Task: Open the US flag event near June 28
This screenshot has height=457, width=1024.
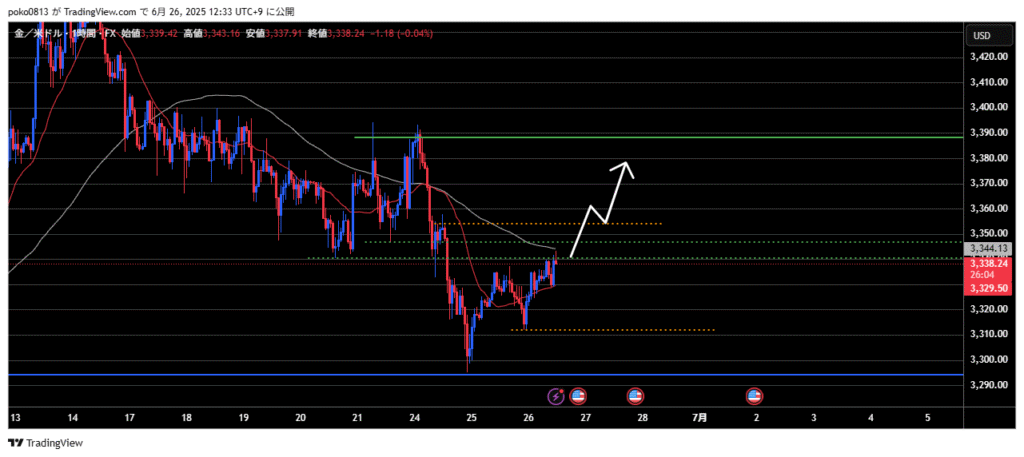Action: pos(635,396)
